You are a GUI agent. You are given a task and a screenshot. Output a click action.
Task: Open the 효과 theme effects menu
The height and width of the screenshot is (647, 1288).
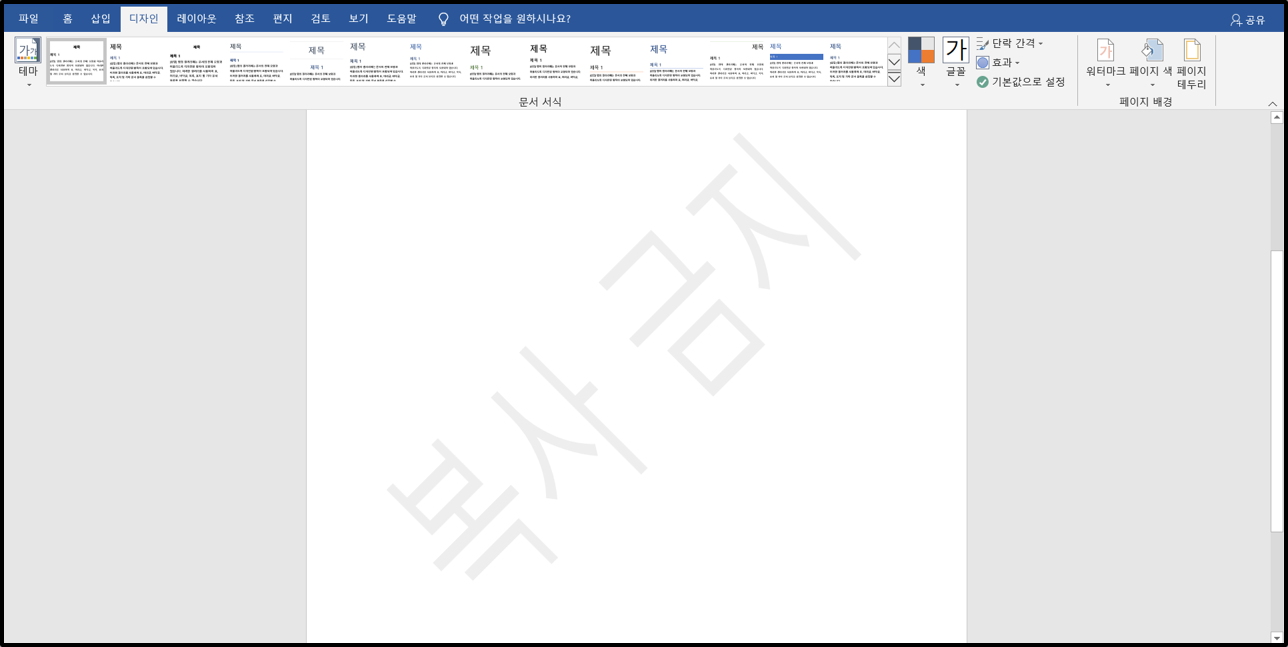997,62
